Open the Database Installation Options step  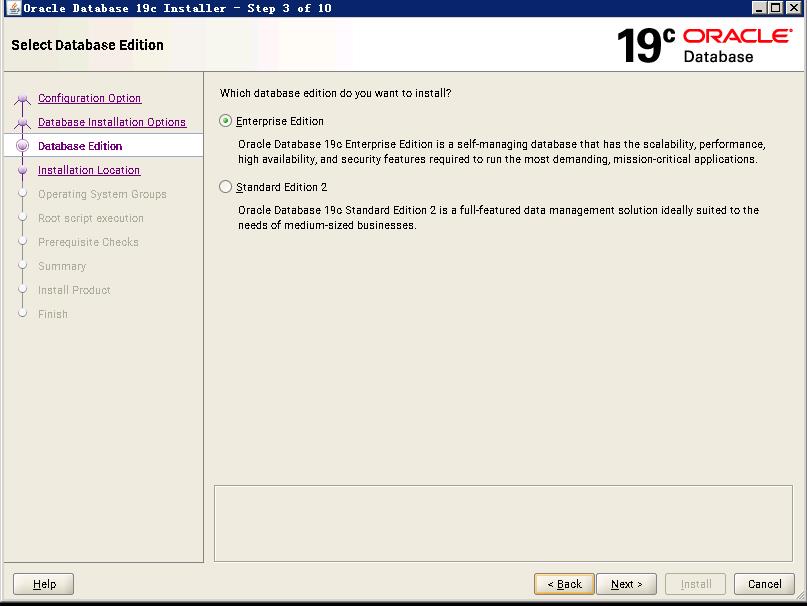point(112,122)
